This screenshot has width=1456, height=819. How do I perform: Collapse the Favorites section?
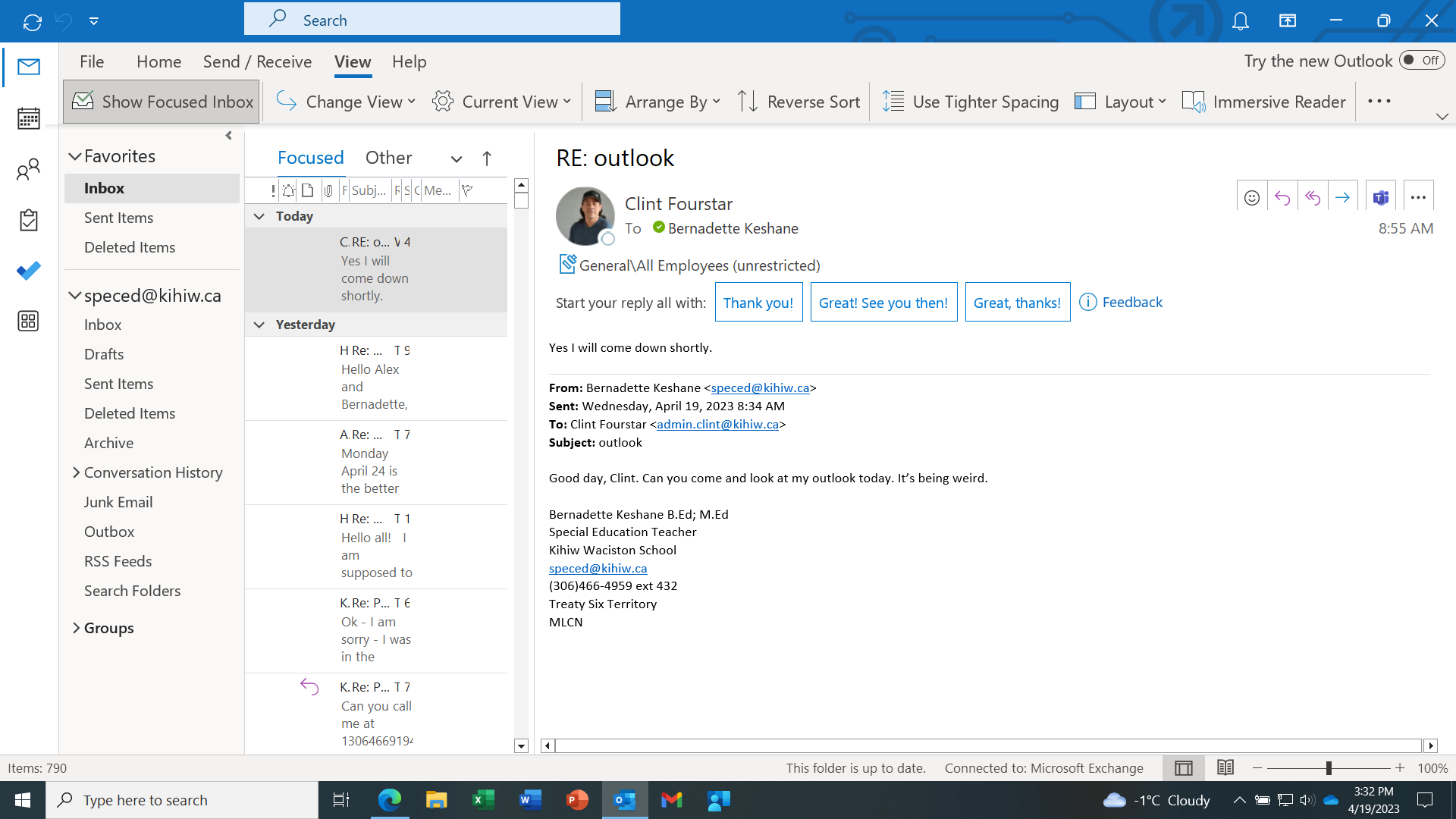[x=74, y=155]
